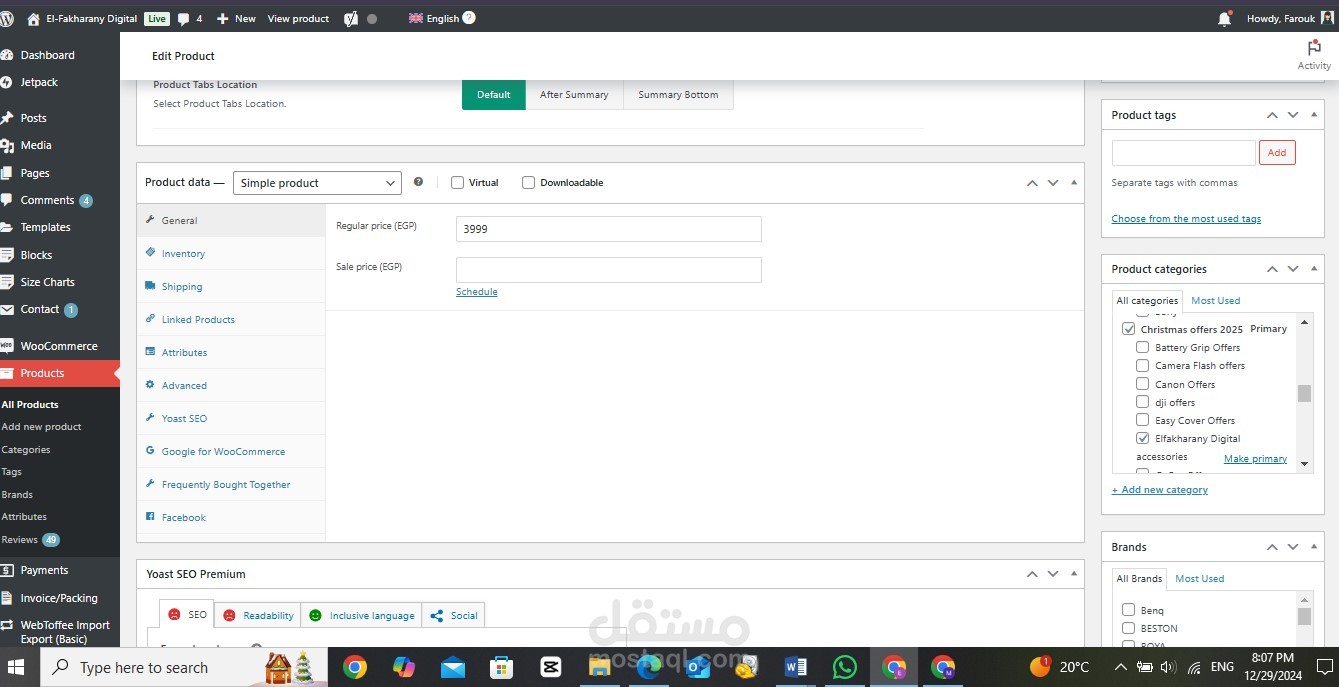
Task: Check the BESTON brand checkbox
Action: pos(1128,628)
